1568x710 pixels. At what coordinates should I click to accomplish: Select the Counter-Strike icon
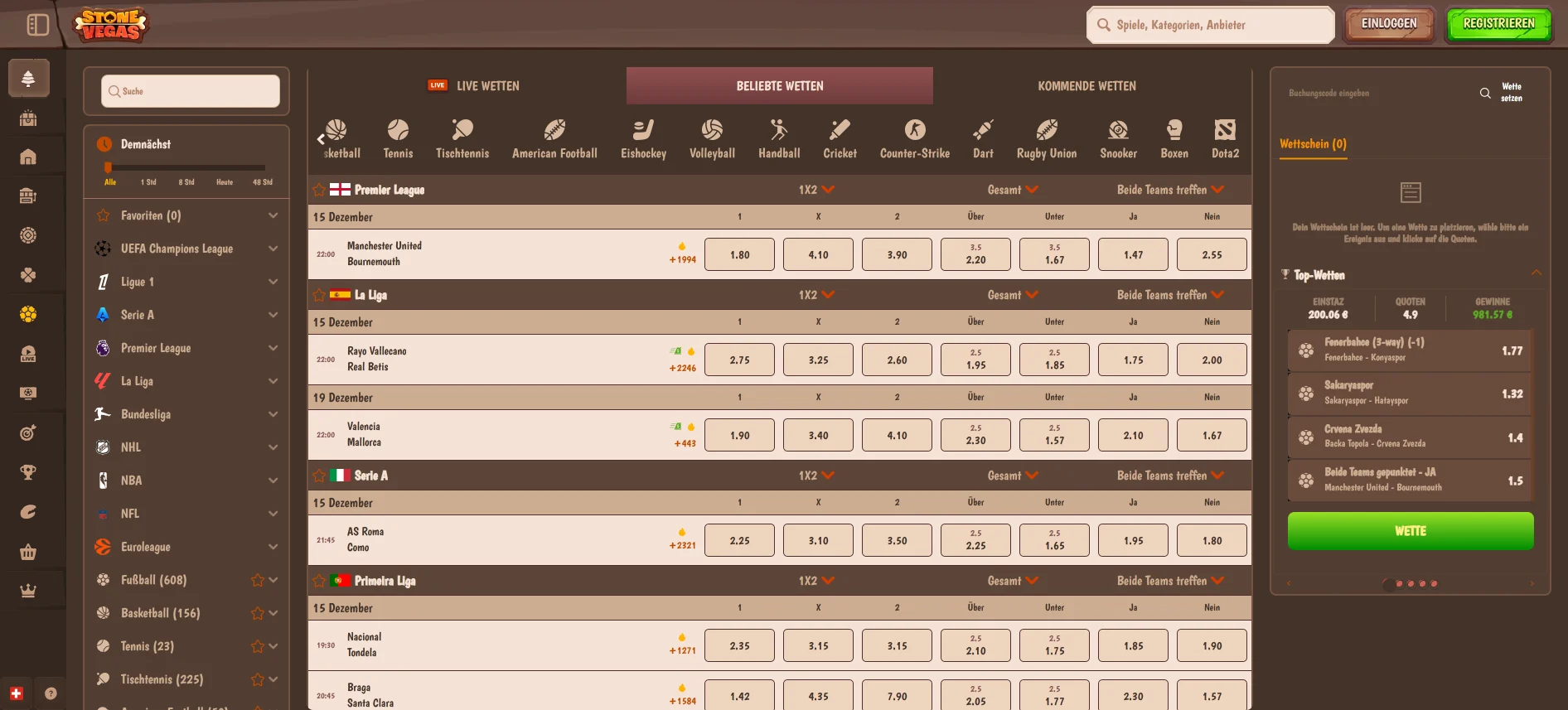coord(915,138)
